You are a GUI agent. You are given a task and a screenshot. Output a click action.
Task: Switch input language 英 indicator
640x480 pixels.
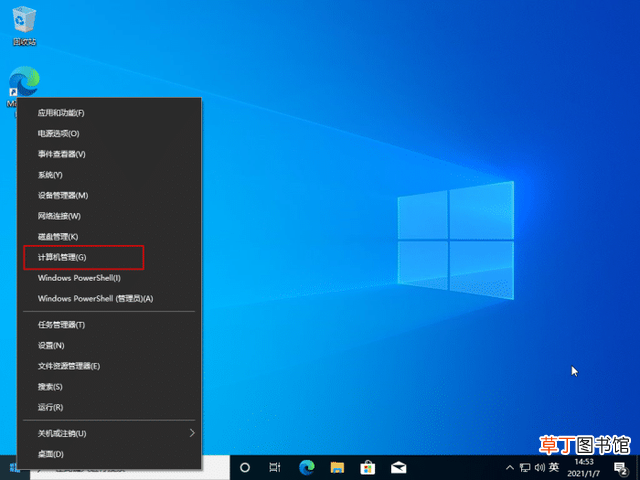click(554, 467)
